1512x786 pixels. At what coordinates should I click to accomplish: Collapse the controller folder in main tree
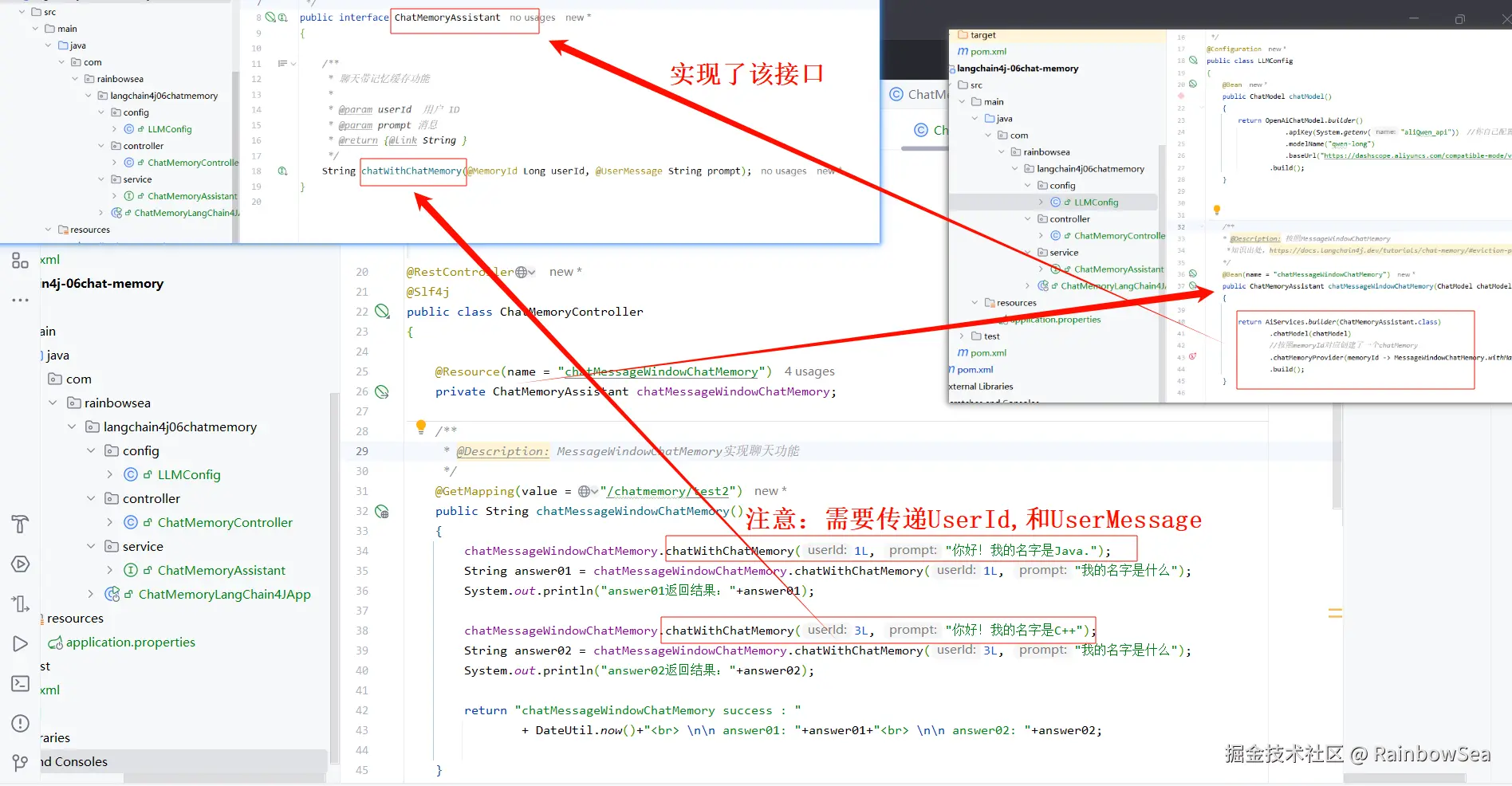coord(92,498)
